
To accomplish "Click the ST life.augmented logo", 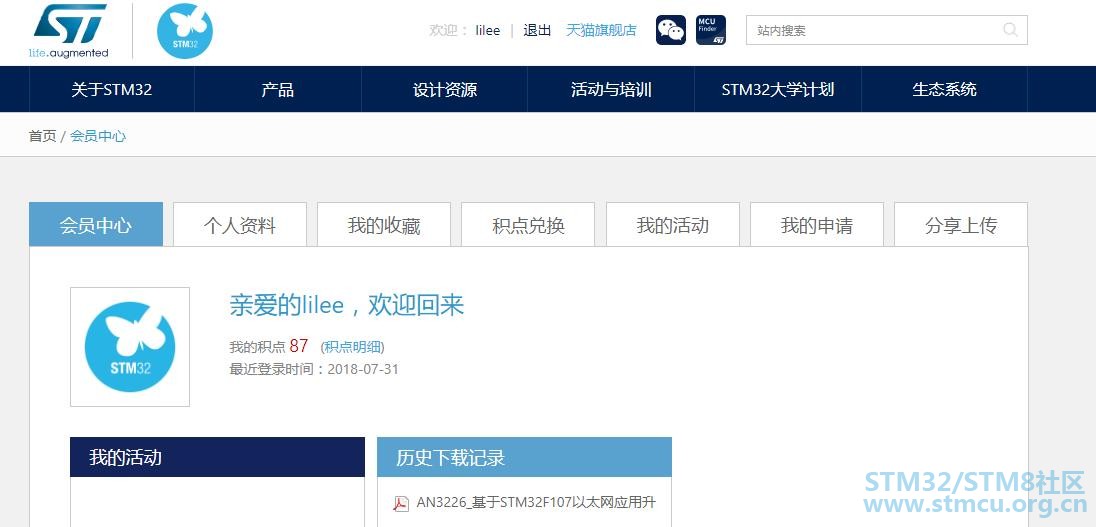I will click(68, 31).
